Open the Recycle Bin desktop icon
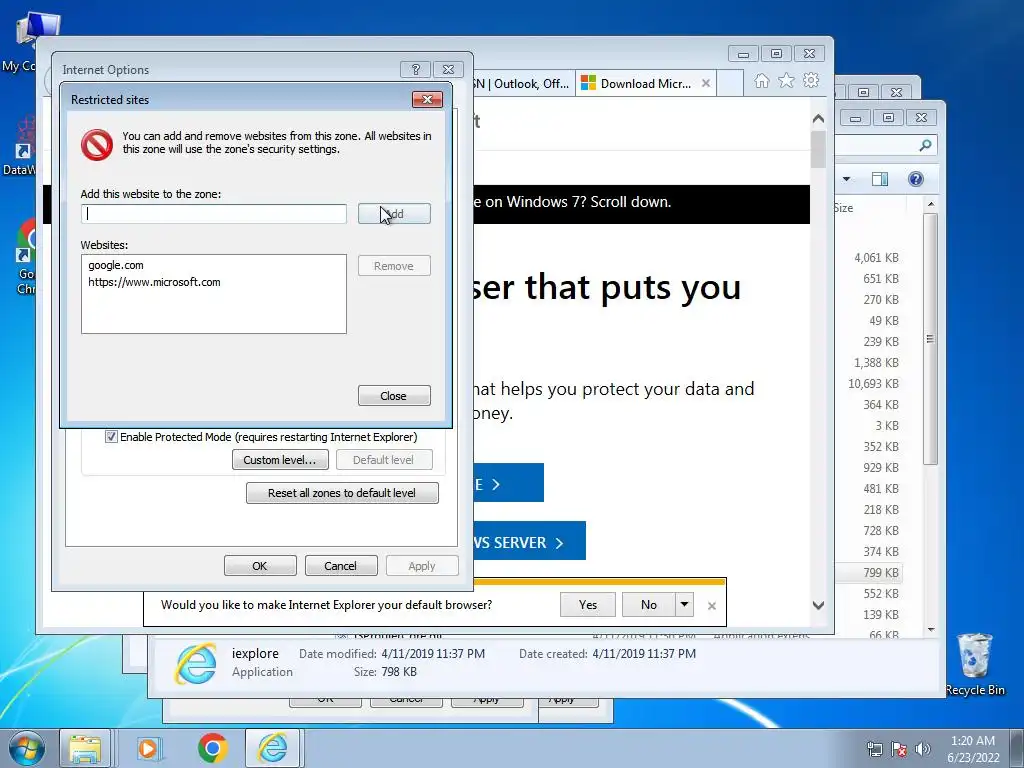This screenshot has height=768, width=1024. point(975,663)
